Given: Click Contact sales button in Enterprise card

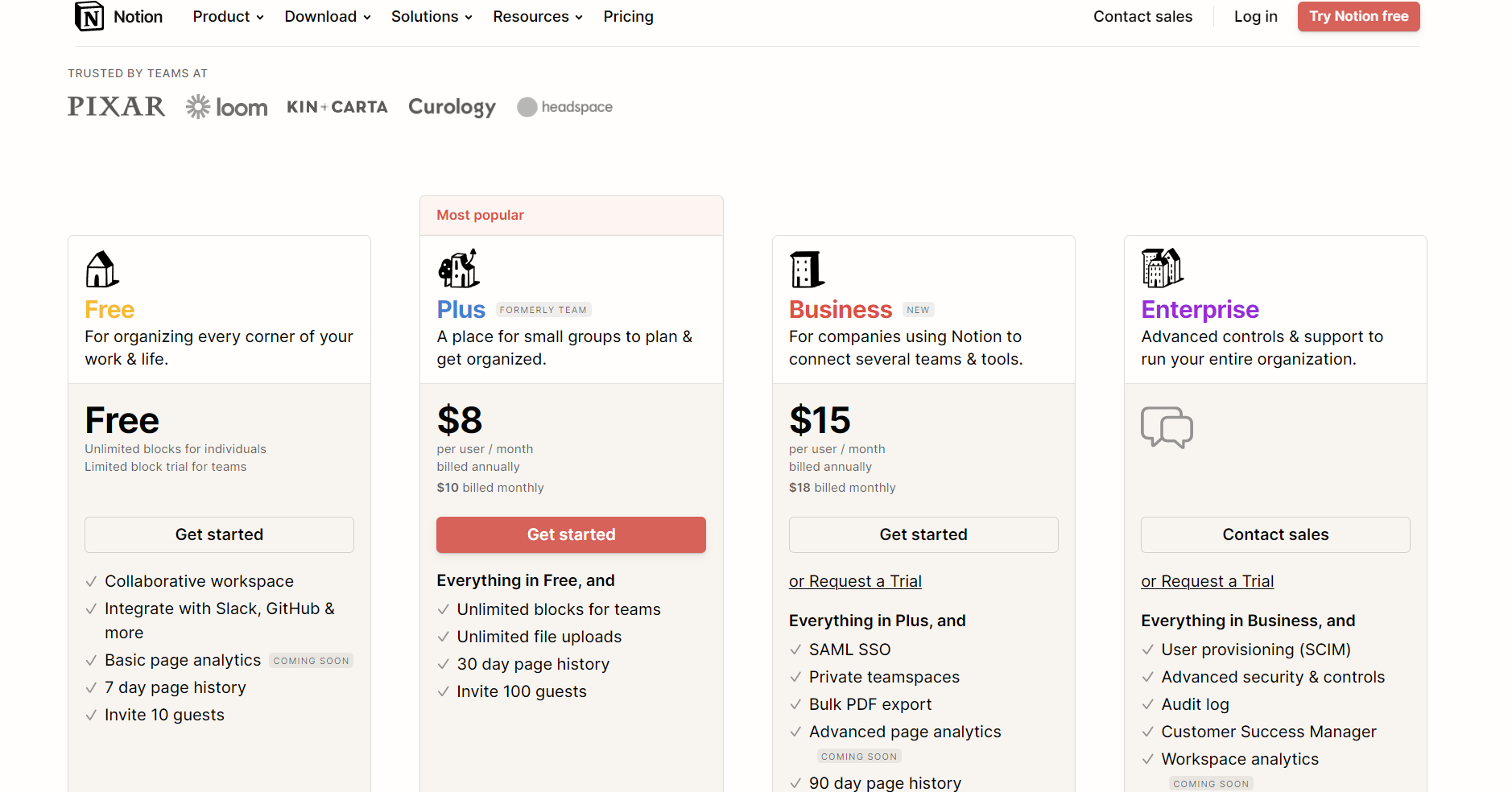Looking at the screenshot, I should (x=1274, y=534).
